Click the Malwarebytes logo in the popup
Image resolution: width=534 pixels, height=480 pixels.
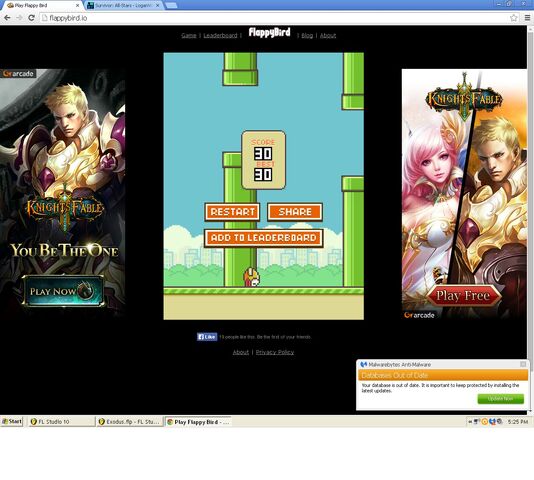pos(364,365)
